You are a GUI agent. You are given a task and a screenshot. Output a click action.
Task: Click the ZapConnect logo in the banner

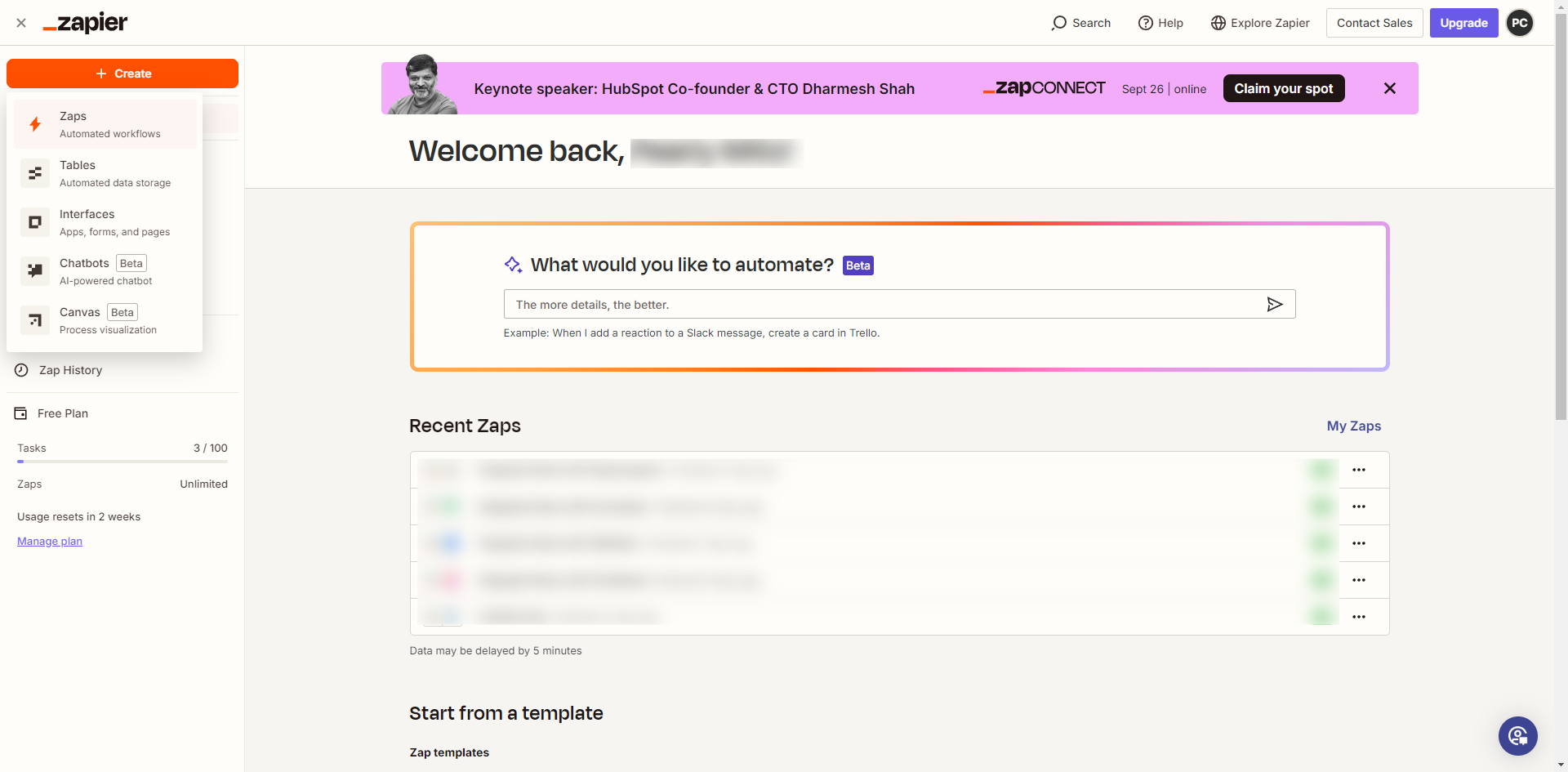click(x=1045, y=88)
